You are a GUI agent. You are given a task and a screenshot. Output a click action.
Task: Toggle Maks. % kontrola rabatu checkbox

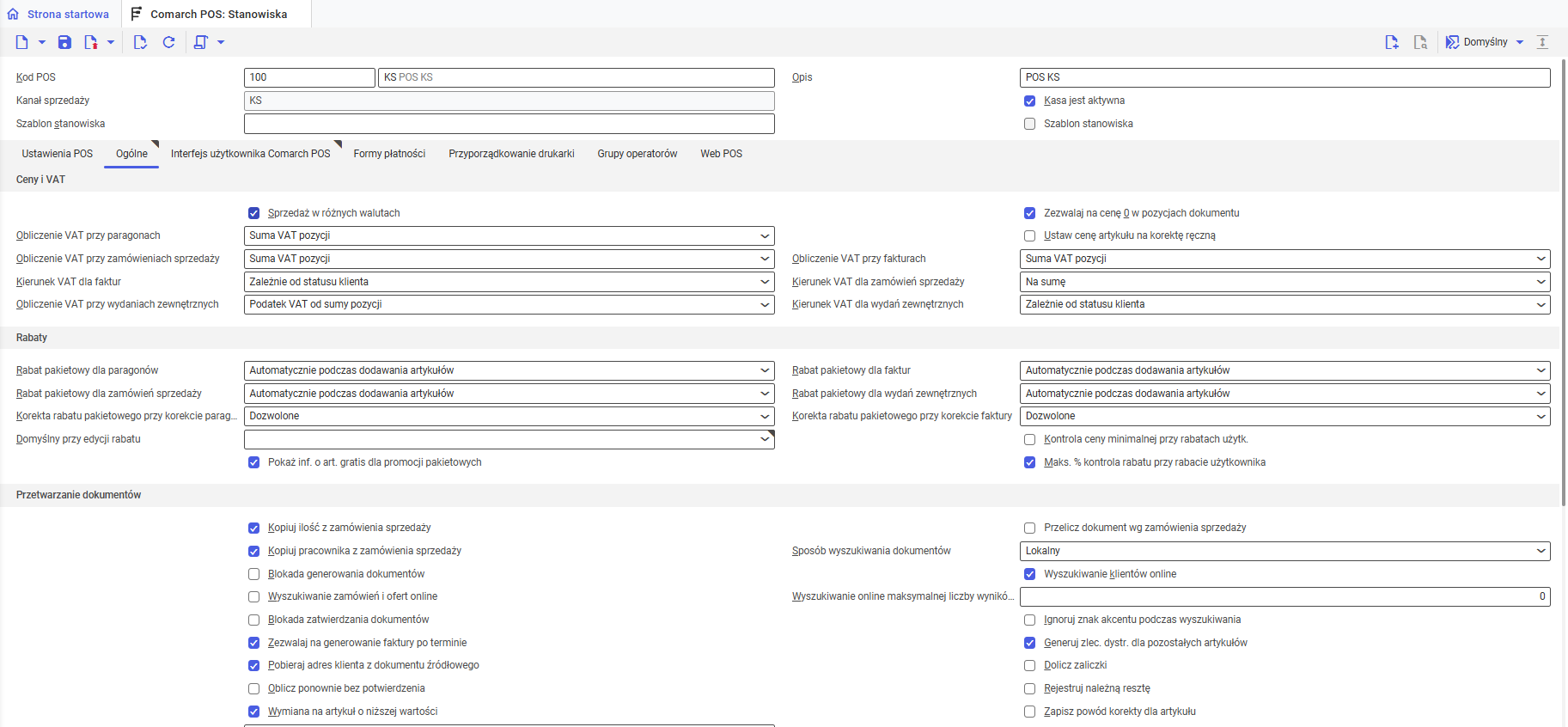point(1029,462)
